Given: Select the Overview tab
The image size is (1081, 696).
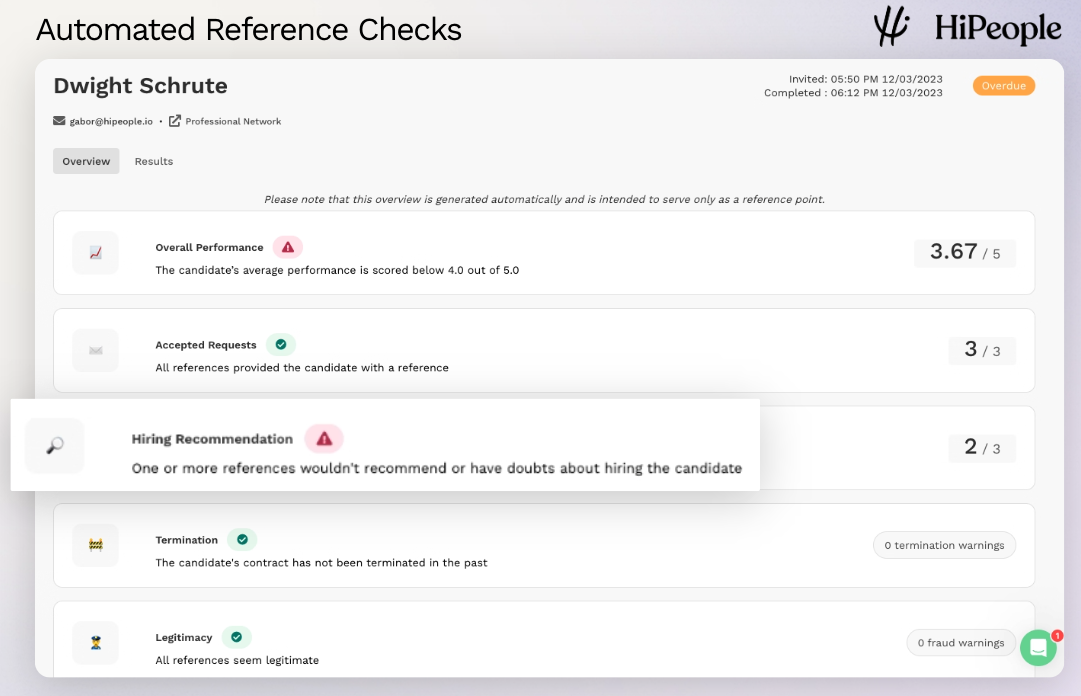Looking at the screenshot, I should tap(86, 161).
